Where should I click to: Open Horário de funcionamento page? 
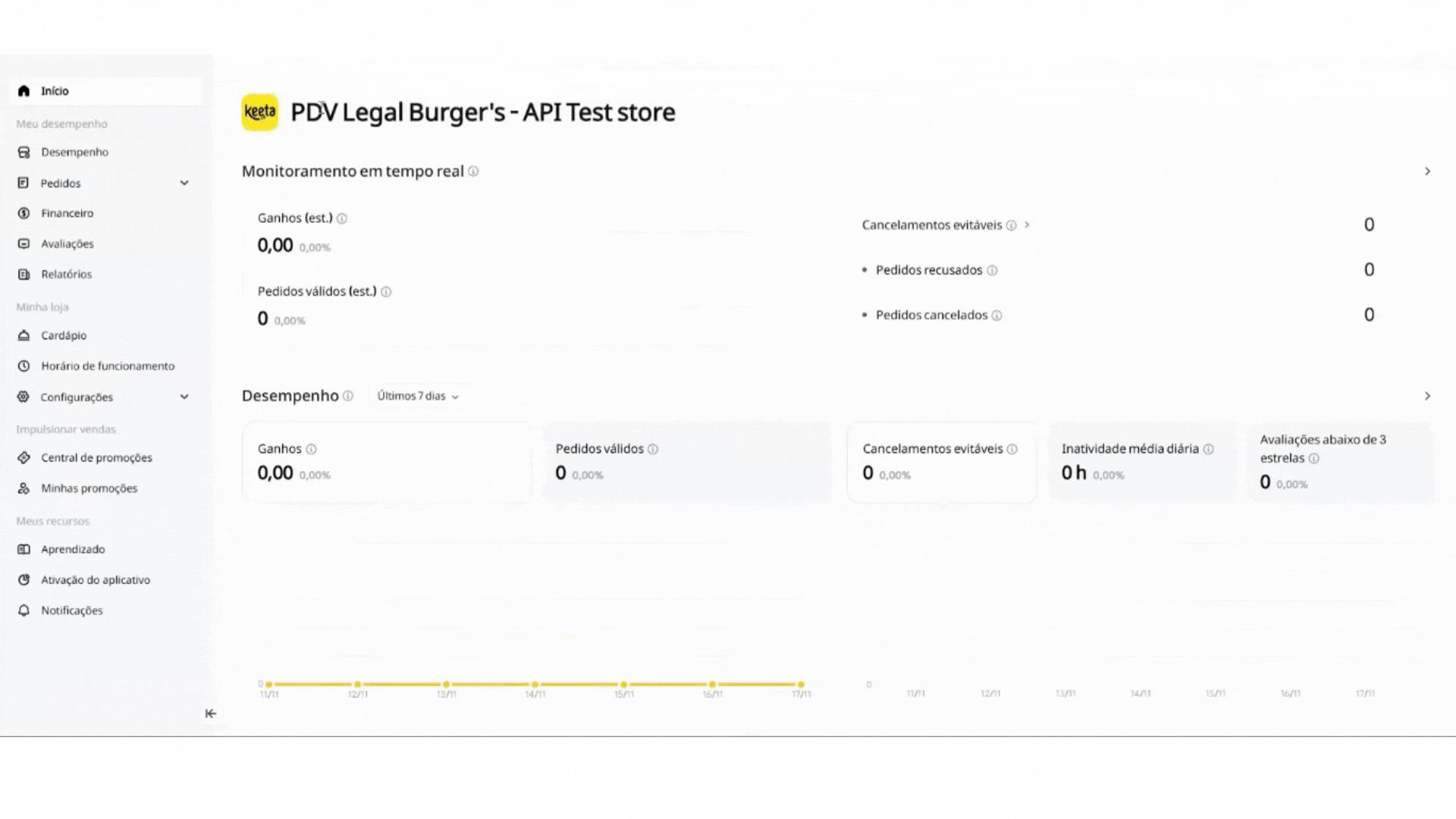pos(108,366)
